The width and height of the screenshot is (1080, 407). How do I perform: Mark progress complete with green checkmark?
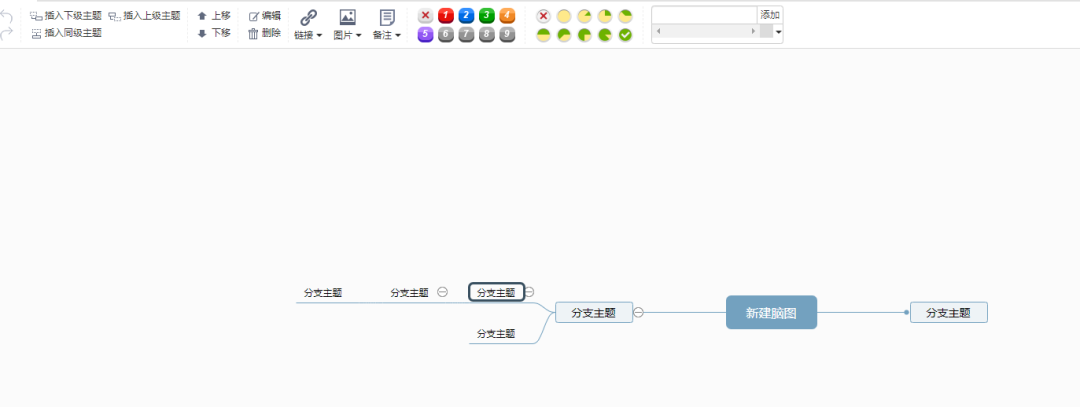pos(625,35)
